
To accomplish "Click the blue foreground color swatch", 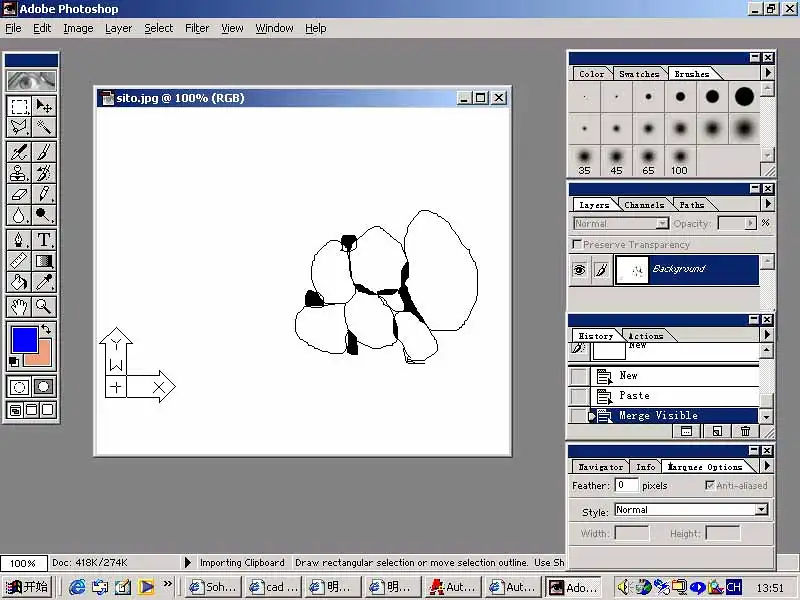I will coord(23,338).
